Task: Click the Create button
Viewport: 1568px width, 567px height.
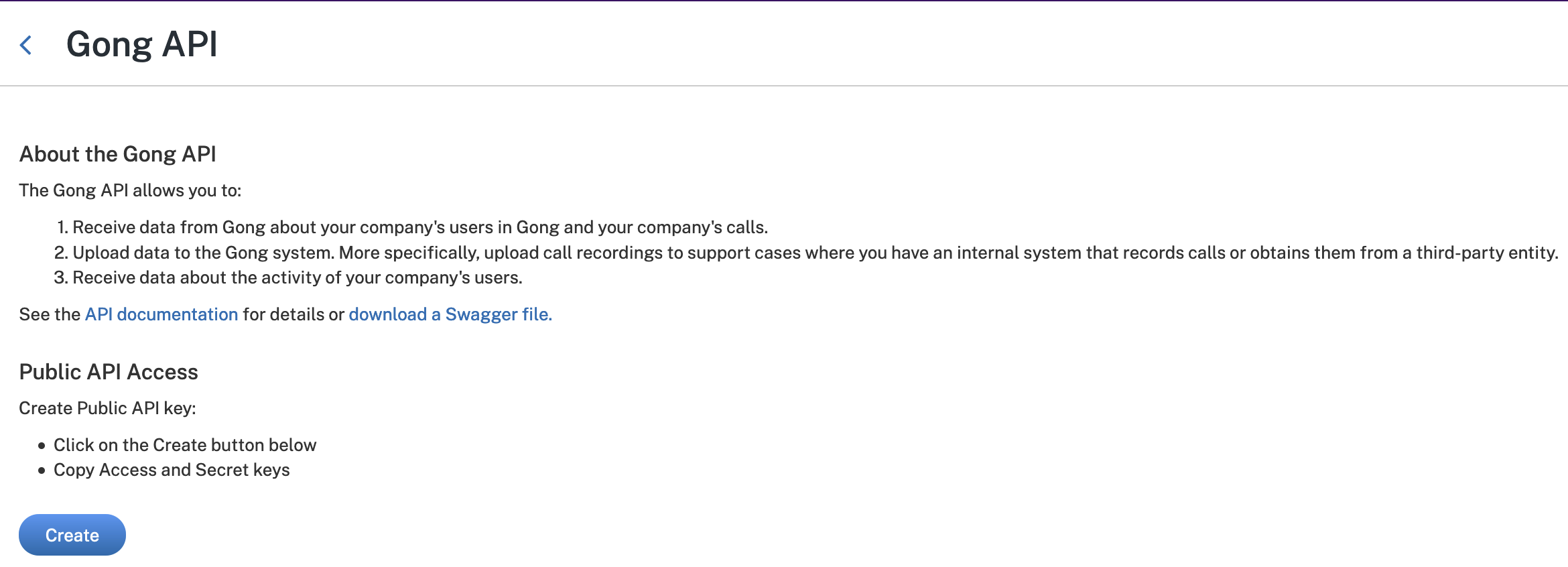Action: 72,535
